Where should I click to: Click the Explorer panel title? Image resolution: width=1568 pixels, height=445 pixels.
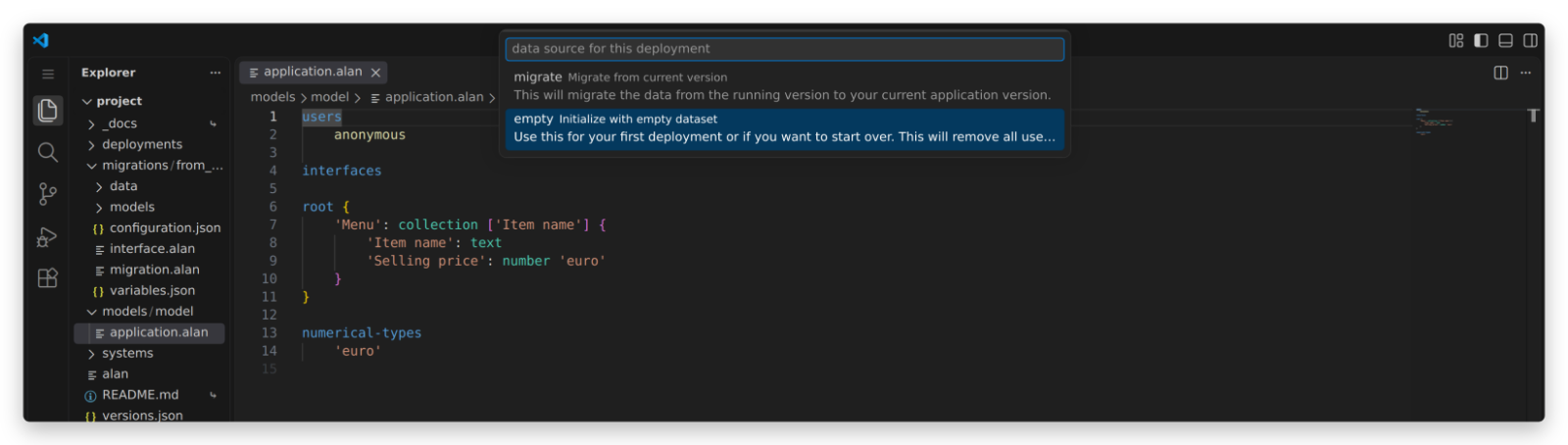108,73
